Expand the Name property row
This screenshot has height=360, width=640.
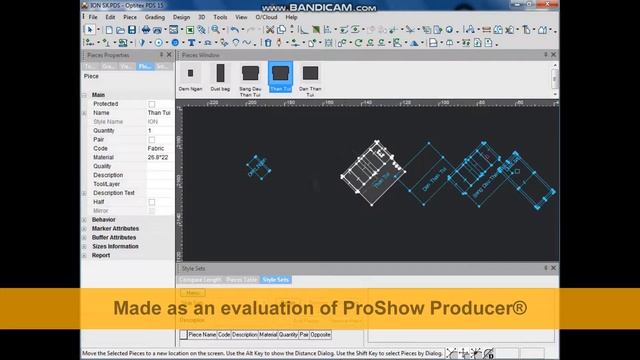pyautogui.click(x=84, y=113)
